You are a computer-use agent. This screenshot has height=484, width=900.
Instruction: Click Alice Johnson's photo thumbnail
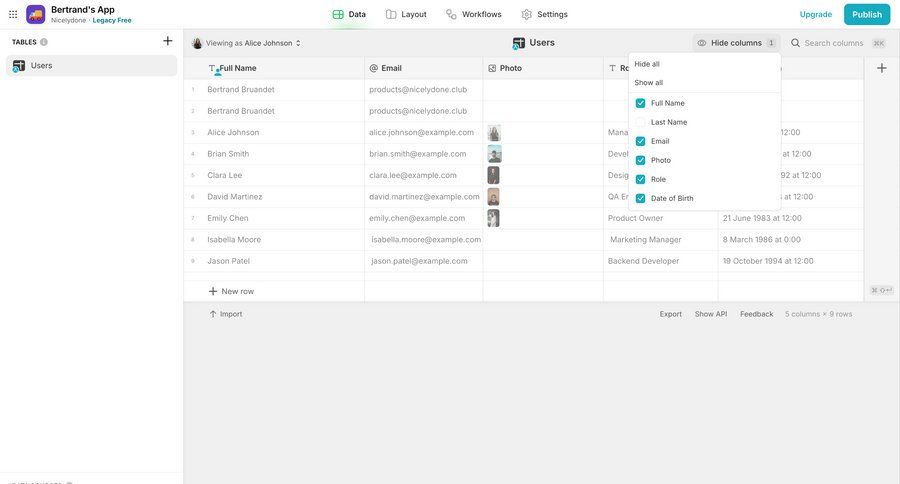[x=494, y=133]
